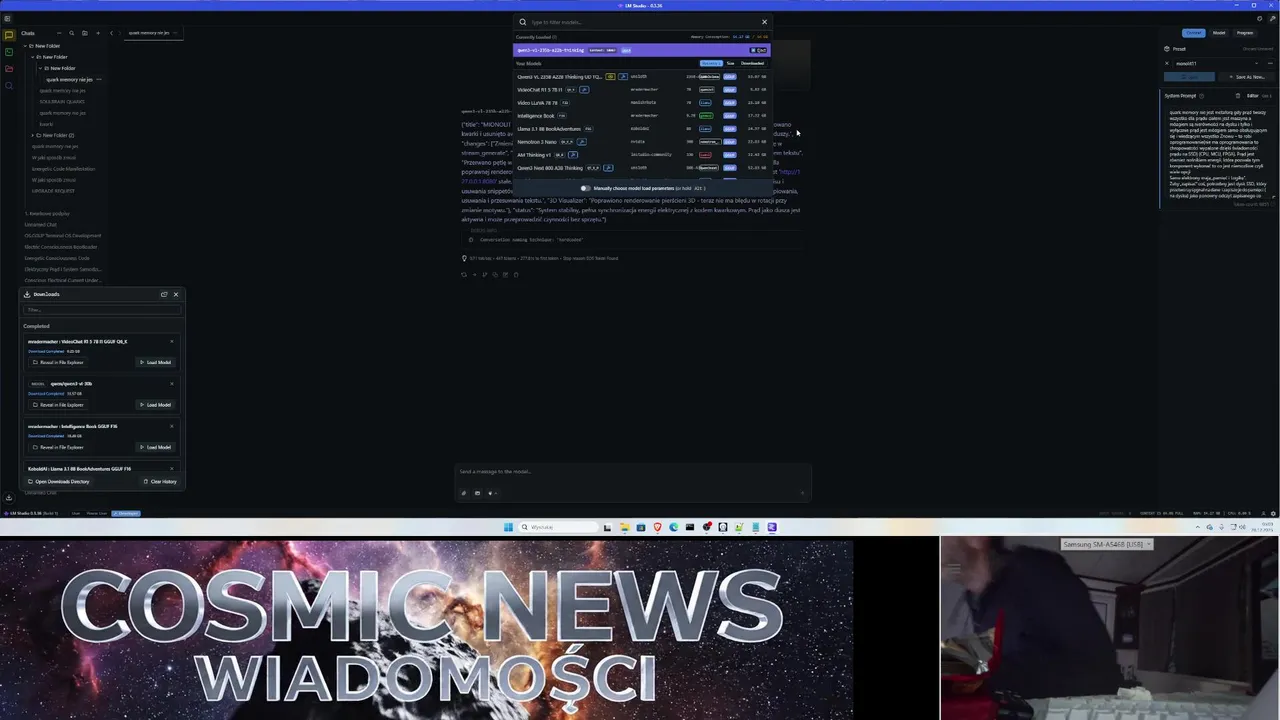Sort models by Size
The width and height of the screenshot is (1280, 720).
pos(730,63)
